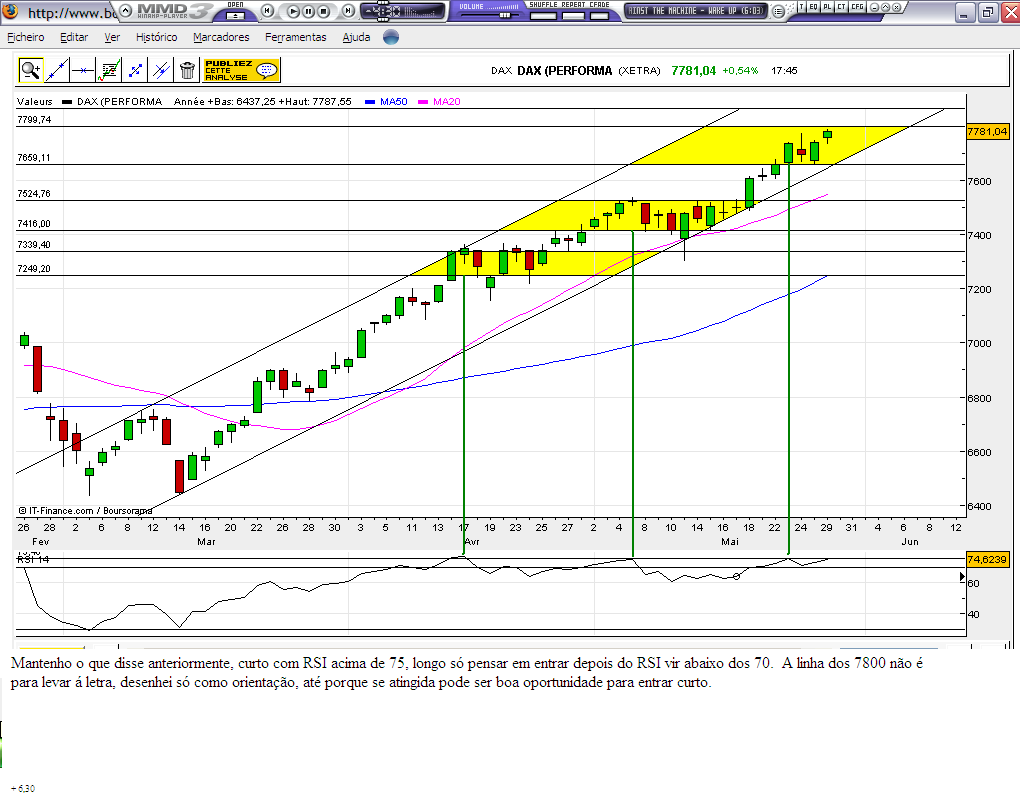The height and width of the screenshot is (800, 1020).
Task: Open the Editar menu
Action: [x=74, y=37]
